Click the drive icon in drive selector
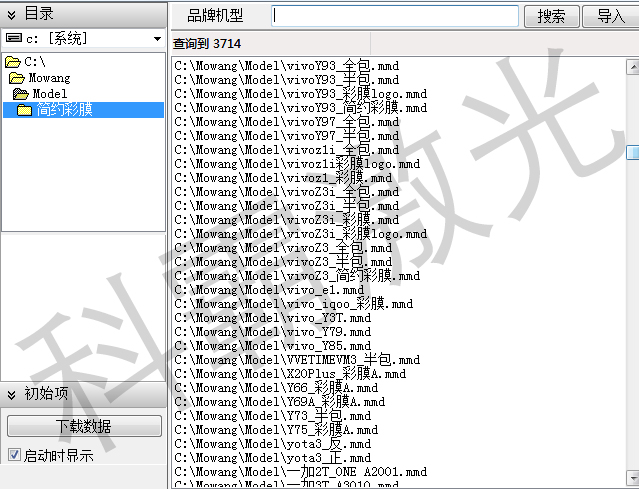Image resolution: width=639 pixels, height=489 pixels. click(13, 38)
